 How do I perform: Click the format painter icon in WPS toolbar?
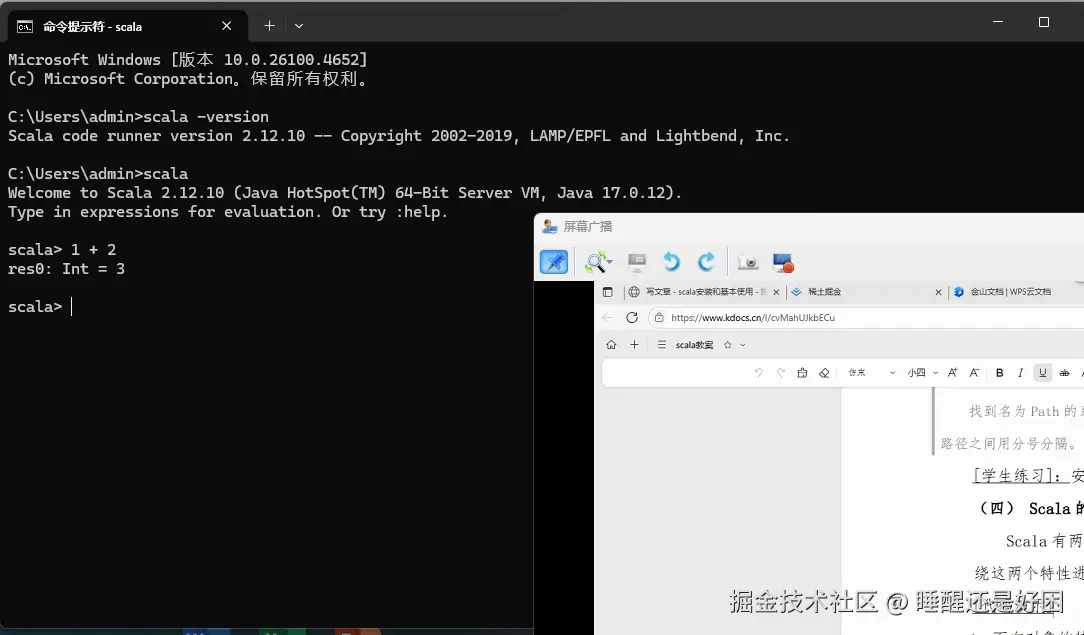[802, 372]
